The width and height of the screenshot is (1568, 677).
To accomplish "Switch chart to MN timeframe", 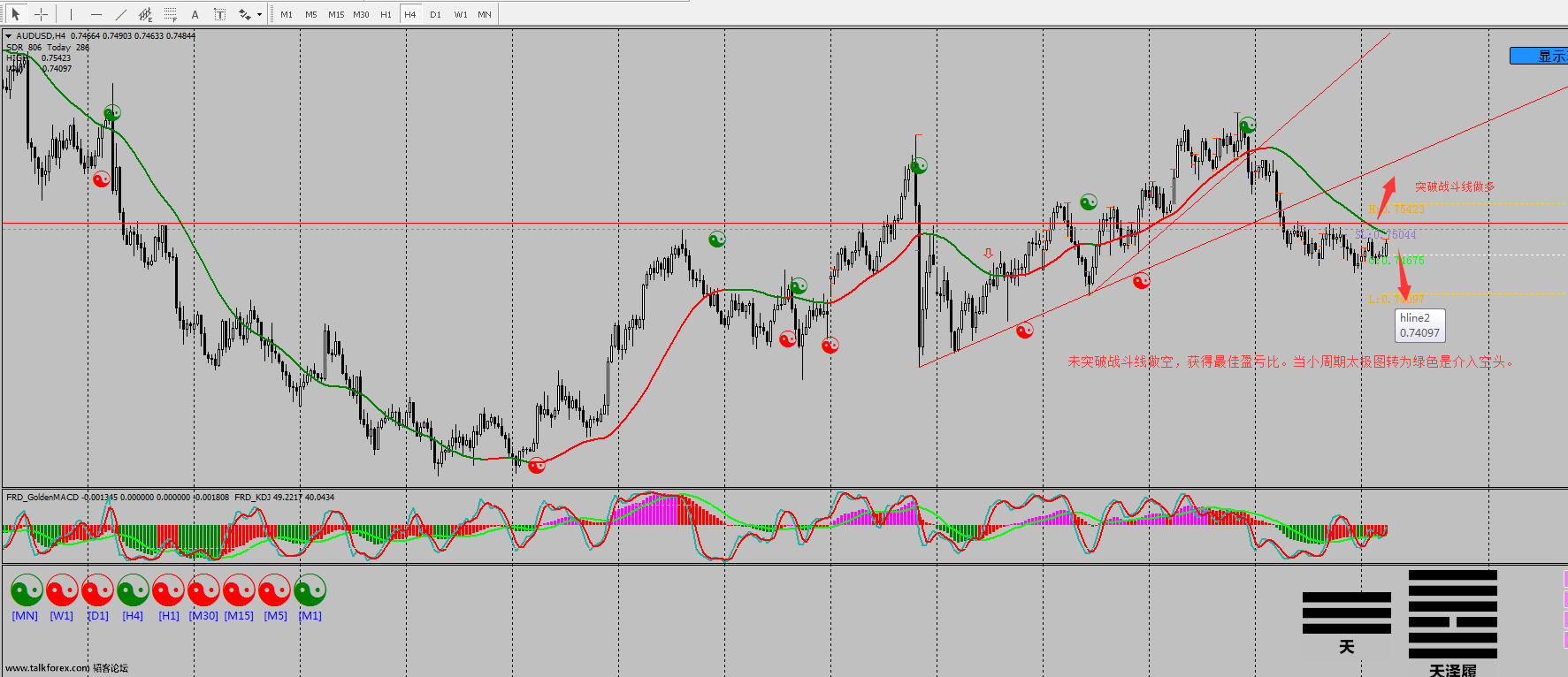I will click(x=485, y=14).
